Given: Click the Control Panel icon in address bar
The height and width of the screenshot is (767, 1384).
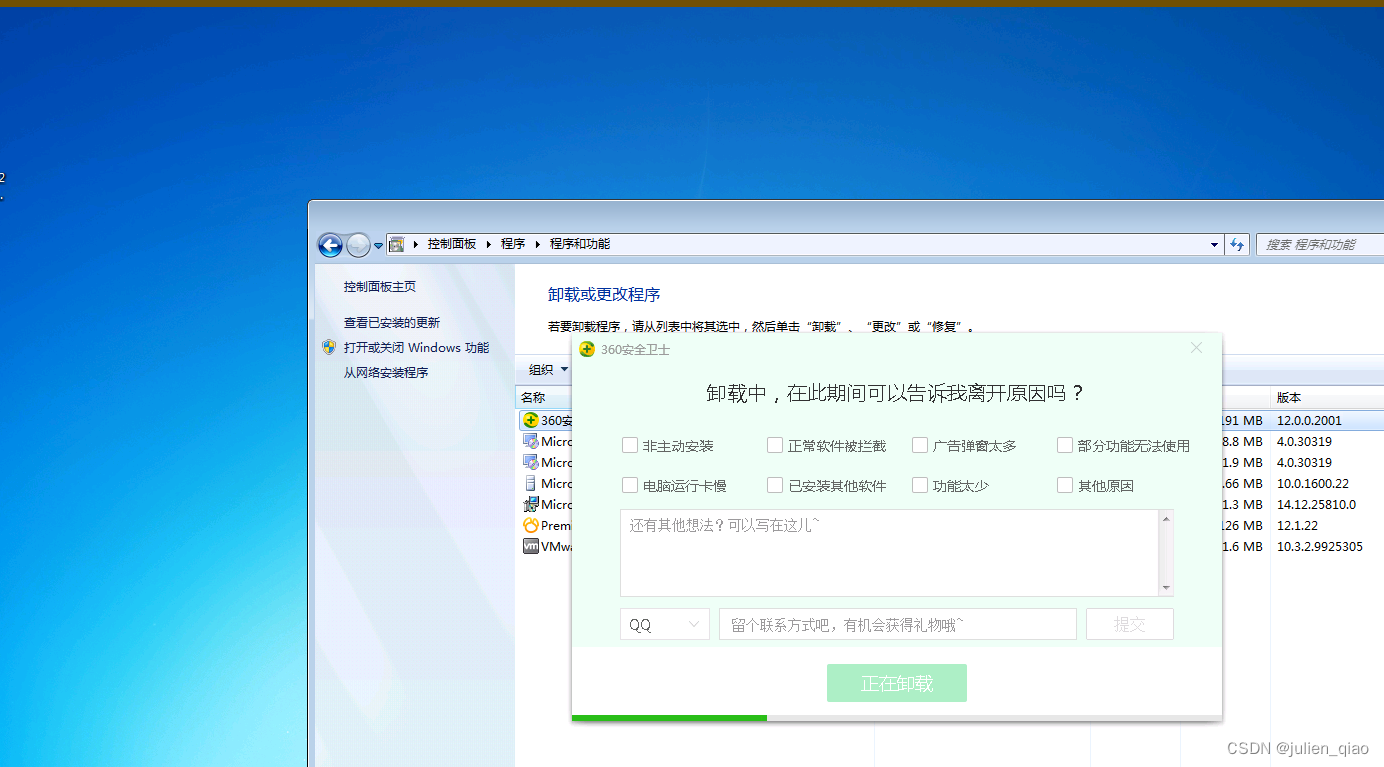Looking at the screenshot, I should tap(397, 244).
